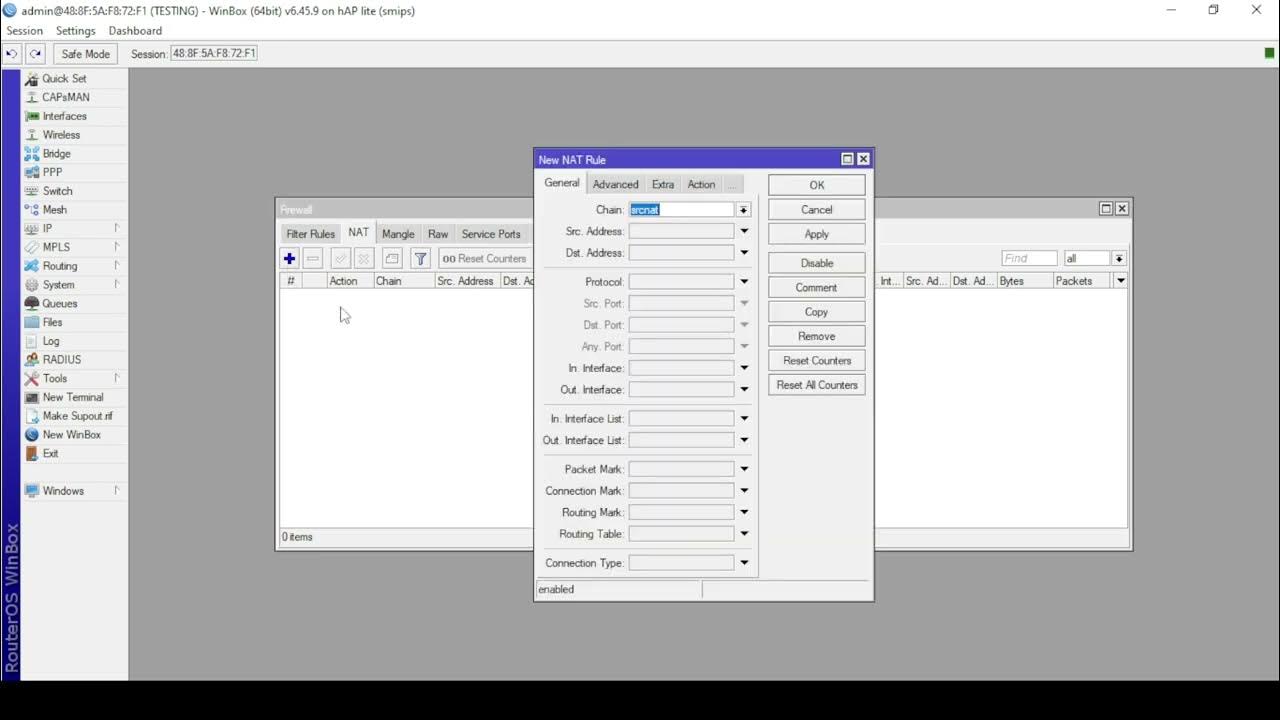The image size is (1280, 720).
Task: Switch to the Extra tab
Action: pos(663,184)
